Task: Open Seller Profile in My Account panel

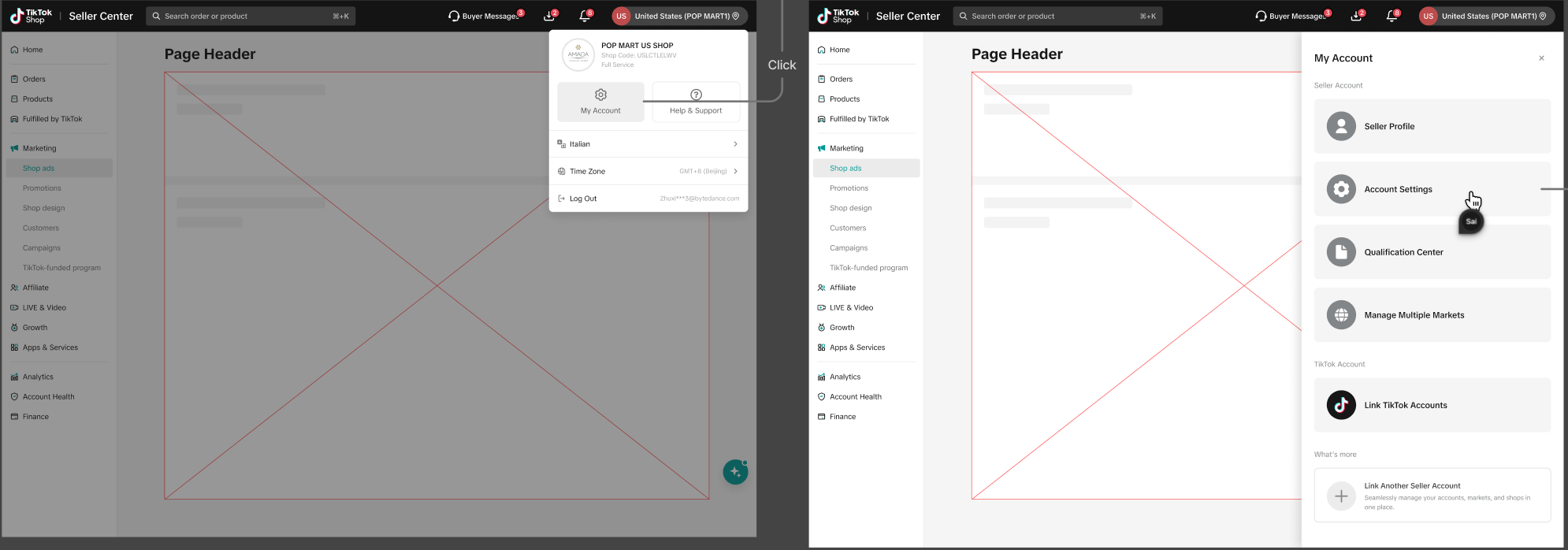Action: (1432, 126)
